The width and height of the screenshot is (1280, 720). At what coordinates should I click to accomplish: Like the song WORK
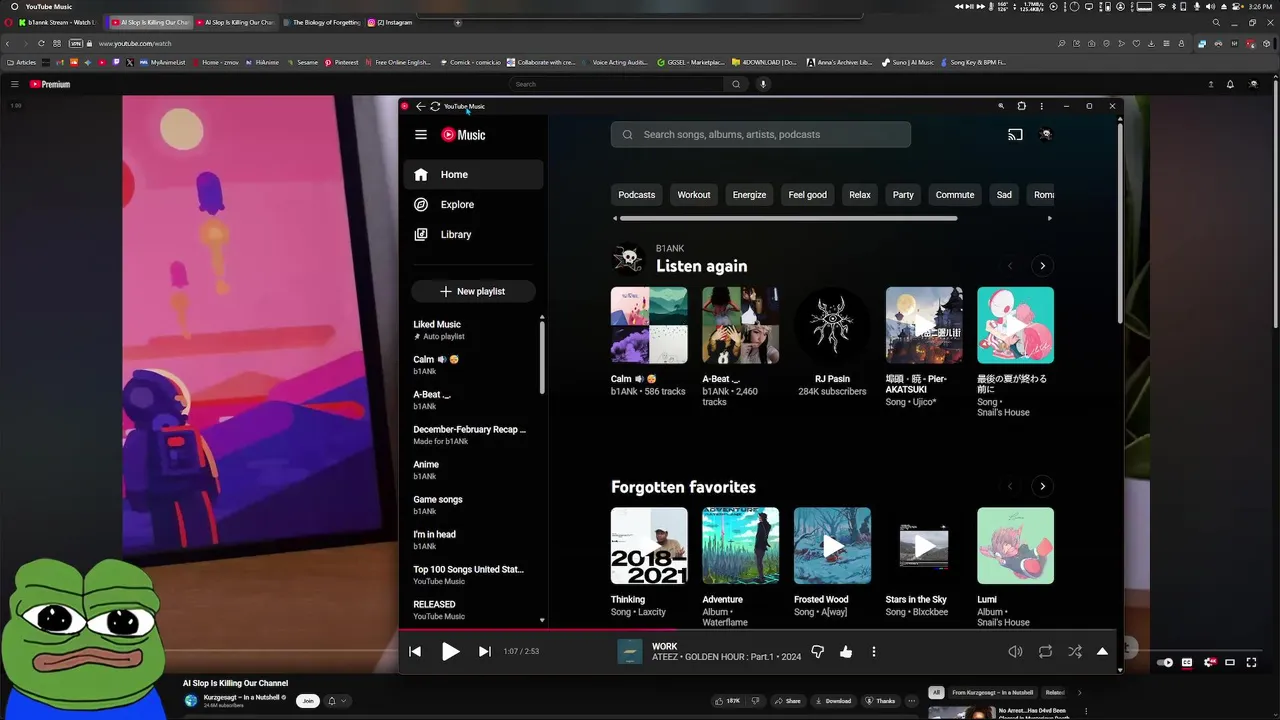[846, 652]
